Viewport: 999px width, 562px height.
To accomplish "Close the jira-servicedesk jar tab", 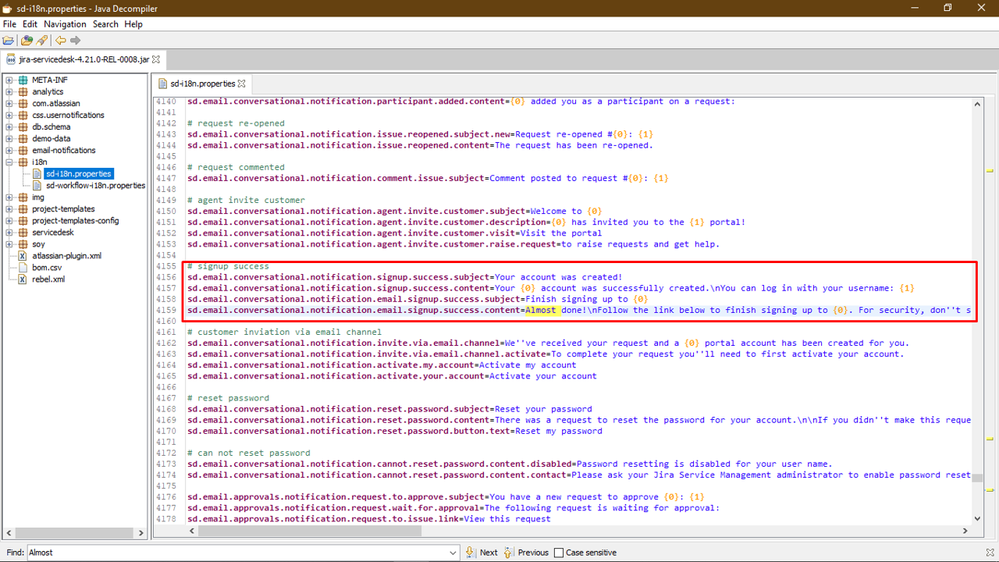I will click(156, 60).
